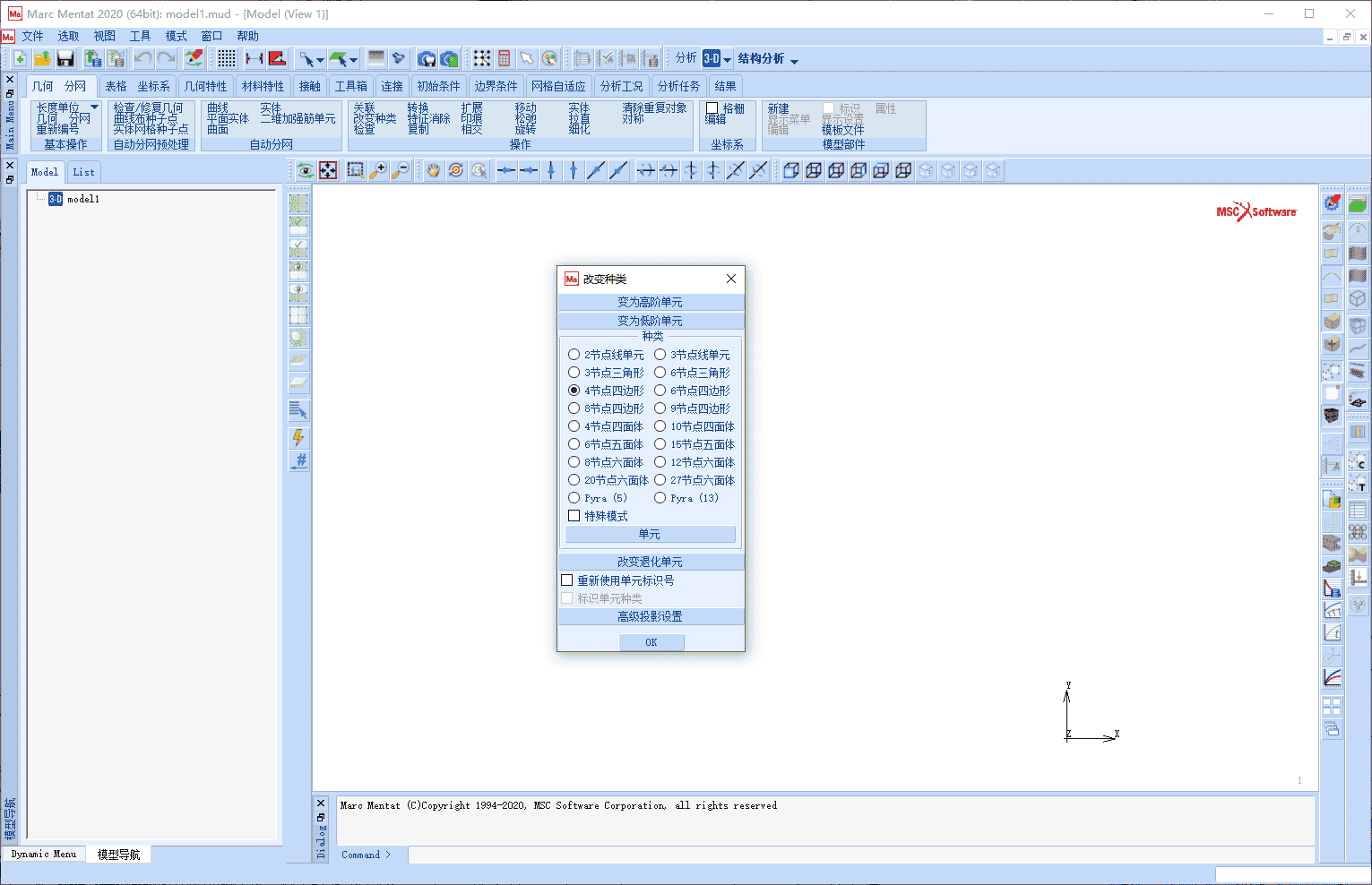Image resolution: width=1372 pixels, height=885 pixels.
Task: Click the Fill view icon with red arrows
Action: click(x=329, y=170)
